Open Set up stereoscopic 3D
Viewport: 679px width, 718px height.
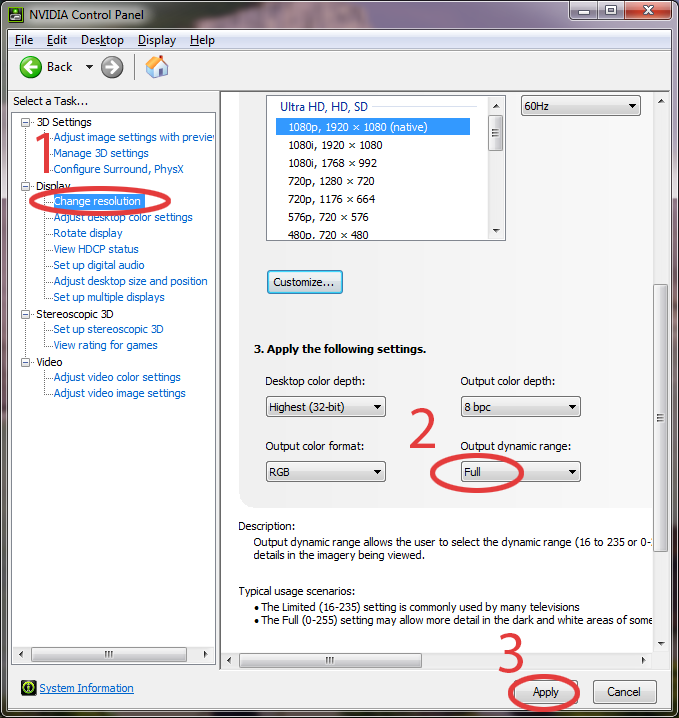pos(108,329)
